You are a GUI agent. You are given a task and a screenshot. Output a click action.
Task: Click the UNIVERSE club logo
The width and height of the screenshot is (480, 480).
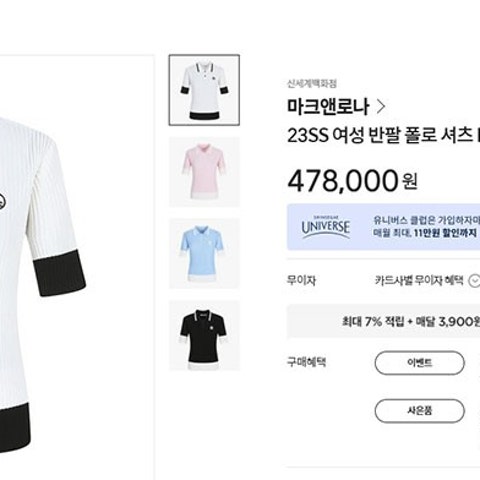326,227
